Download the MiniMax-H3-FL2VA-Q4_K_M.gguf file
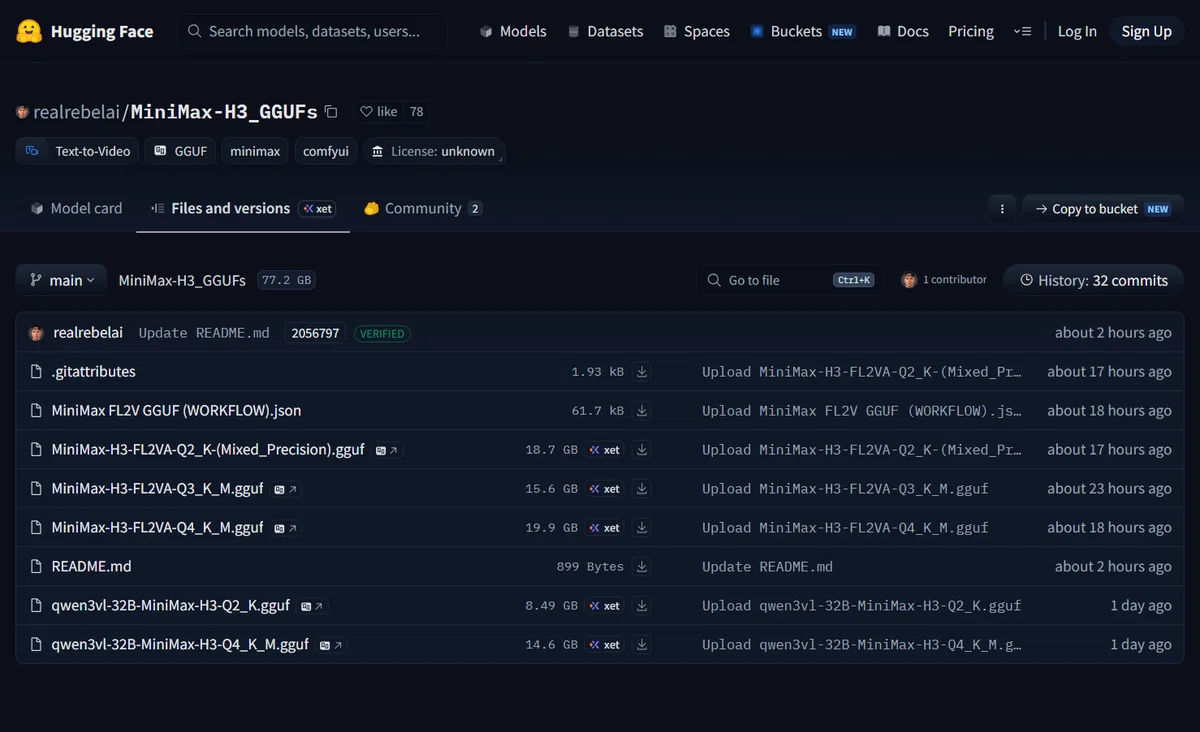Screen dimensions: 1200x732 [x=642, y=528]
